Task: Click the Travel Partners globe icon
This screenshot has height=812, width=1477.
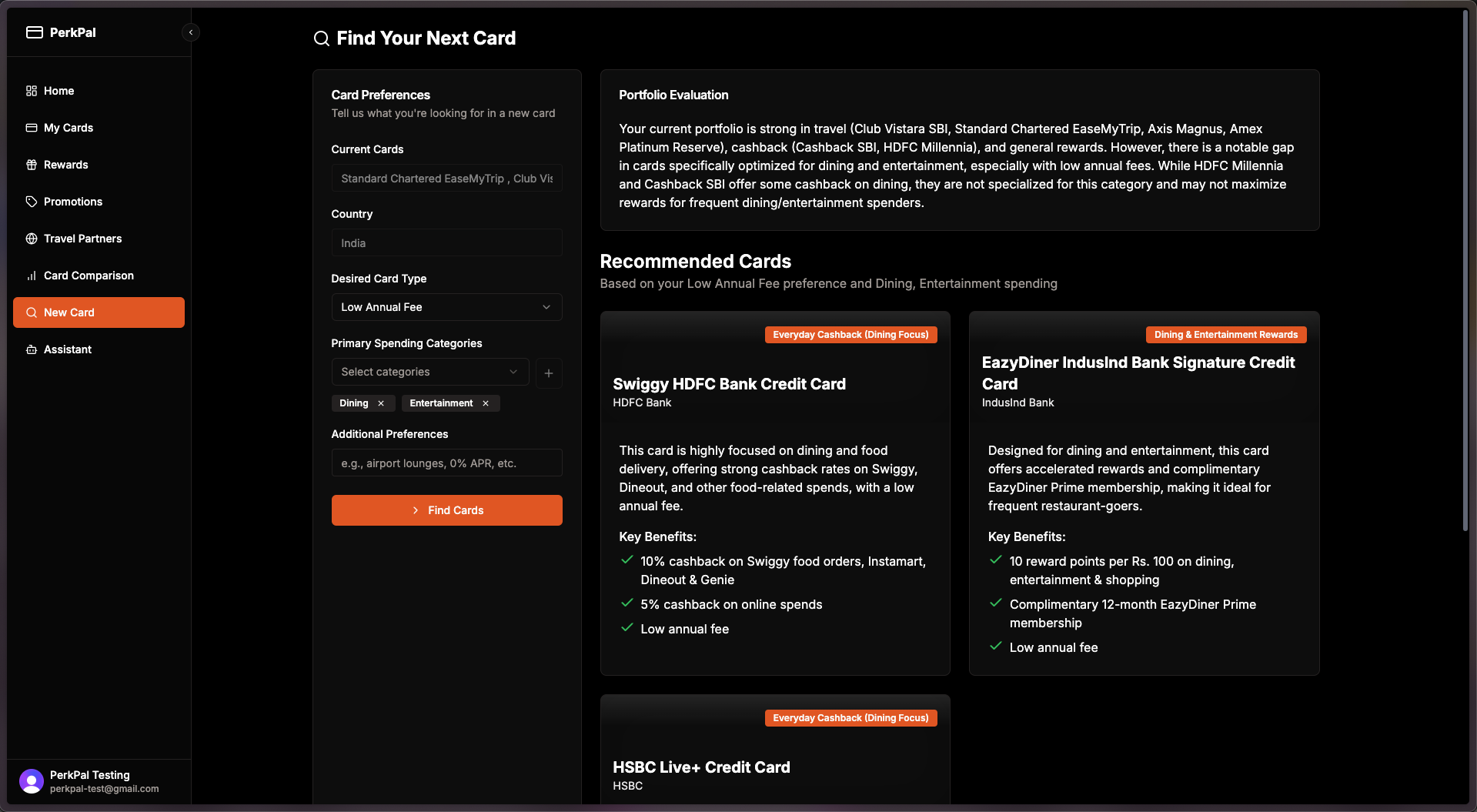Action: 32,239
